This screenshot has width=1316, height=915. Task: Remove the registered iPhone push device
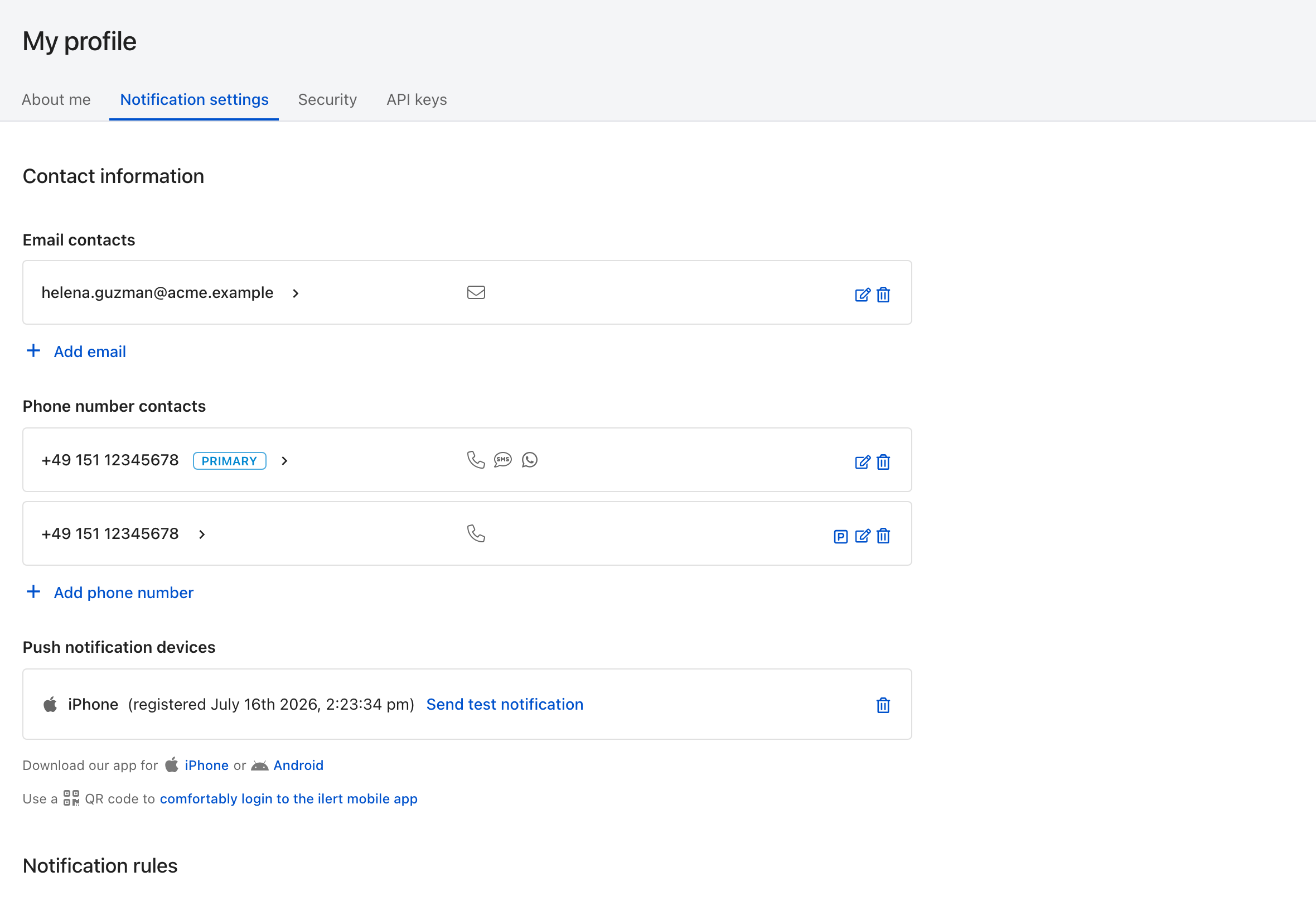883,705
